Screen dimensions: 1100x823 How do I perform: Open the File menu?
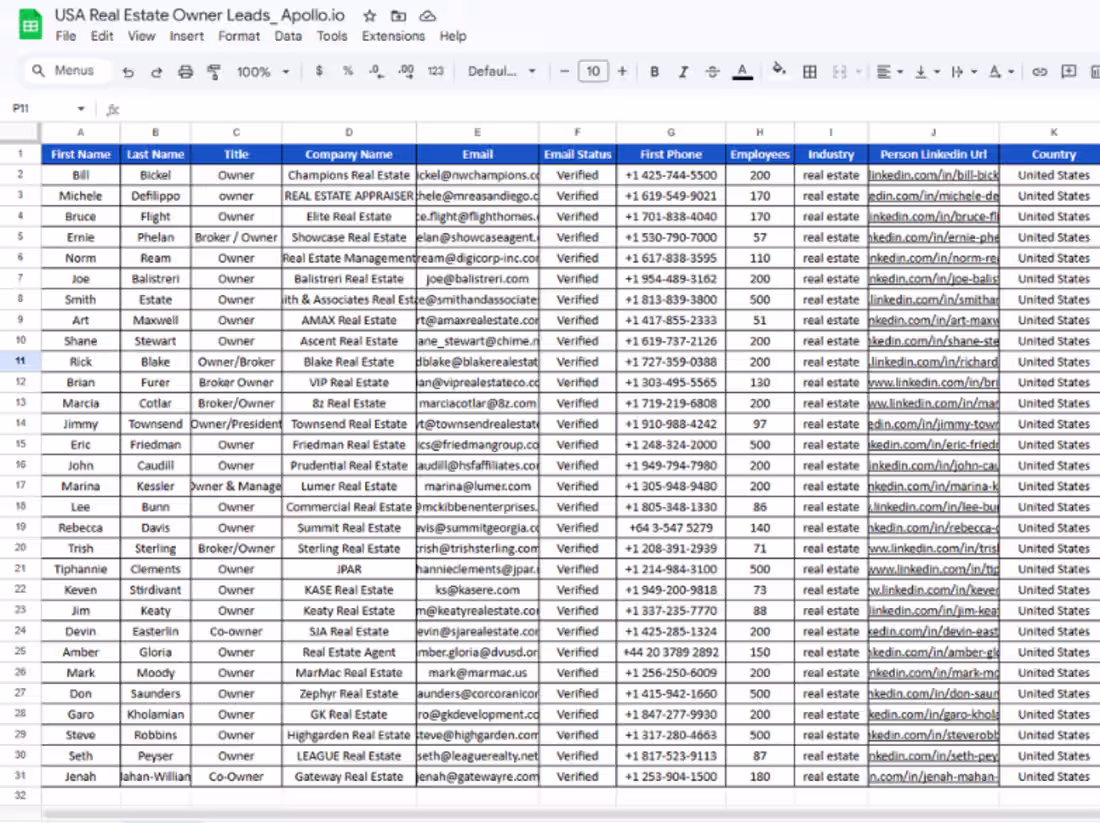pyautogui.click(x=66, y=36)
